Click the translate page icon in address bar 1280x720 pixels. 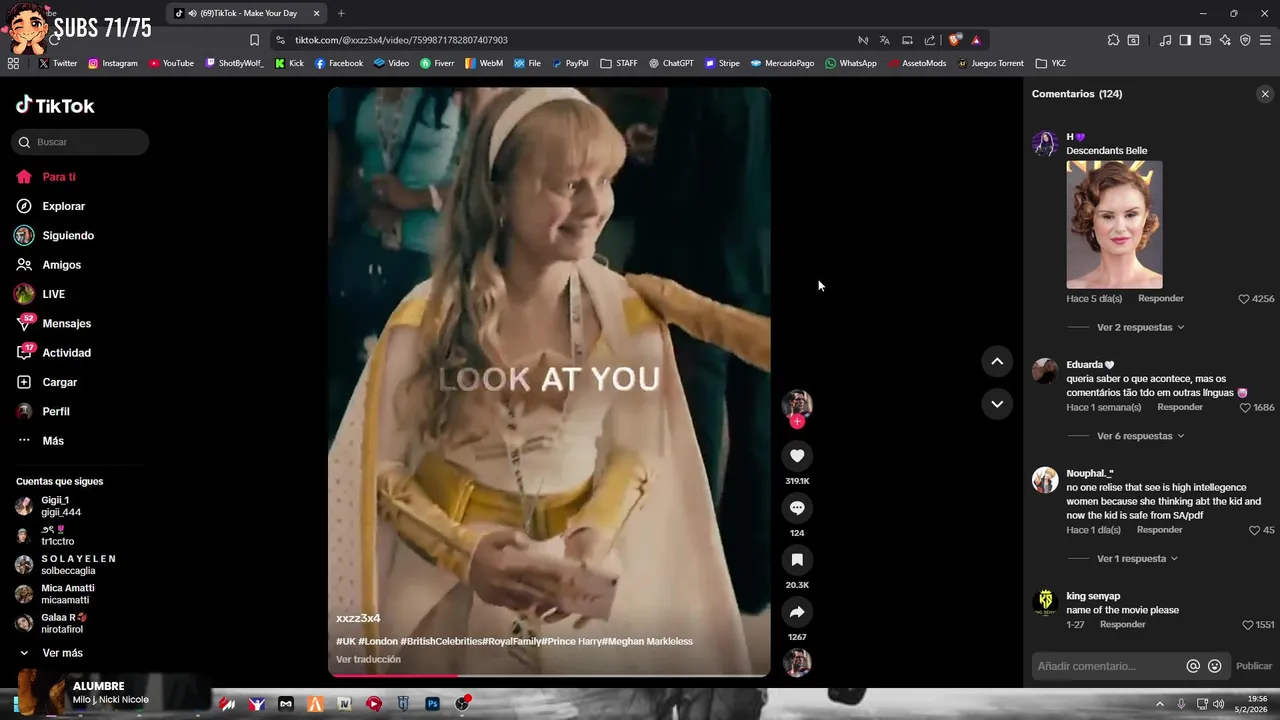(885, 40)
